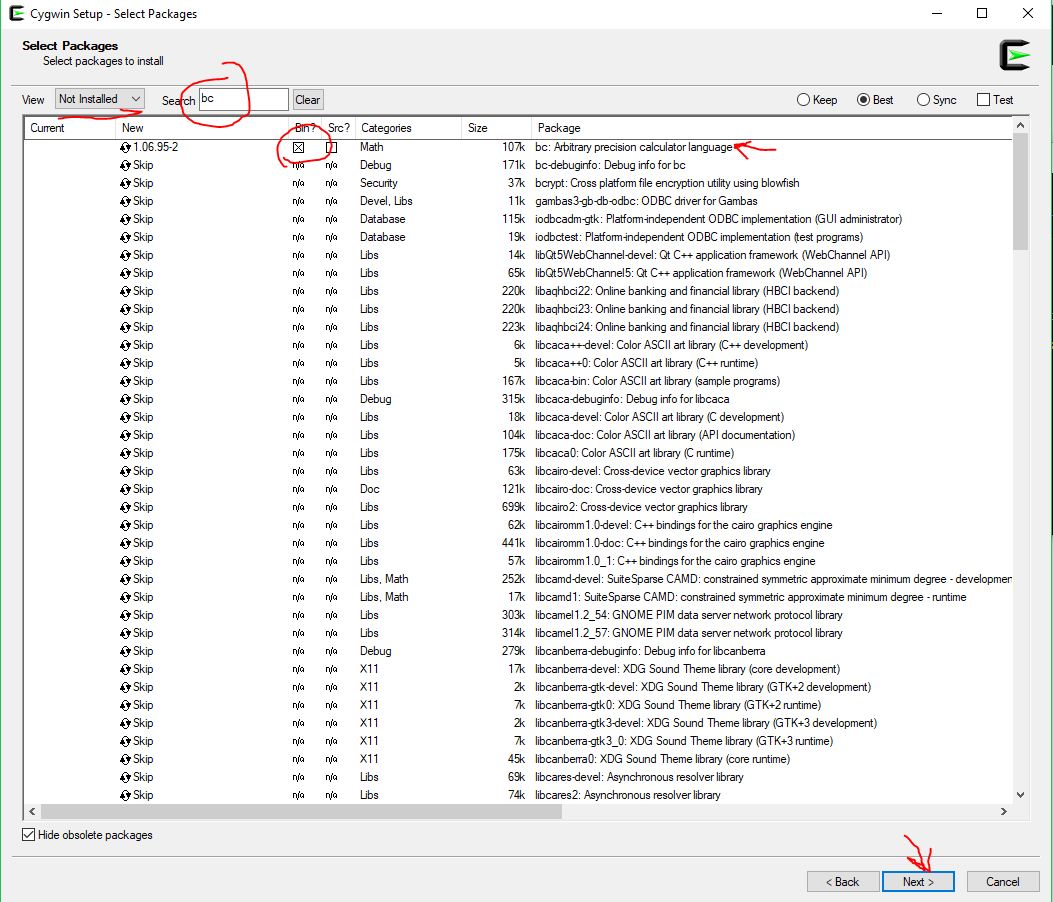This screenshot has height=902, width=1053.
Task: Click Skip icon next to libaqhbci24
Action: (125, 327)
